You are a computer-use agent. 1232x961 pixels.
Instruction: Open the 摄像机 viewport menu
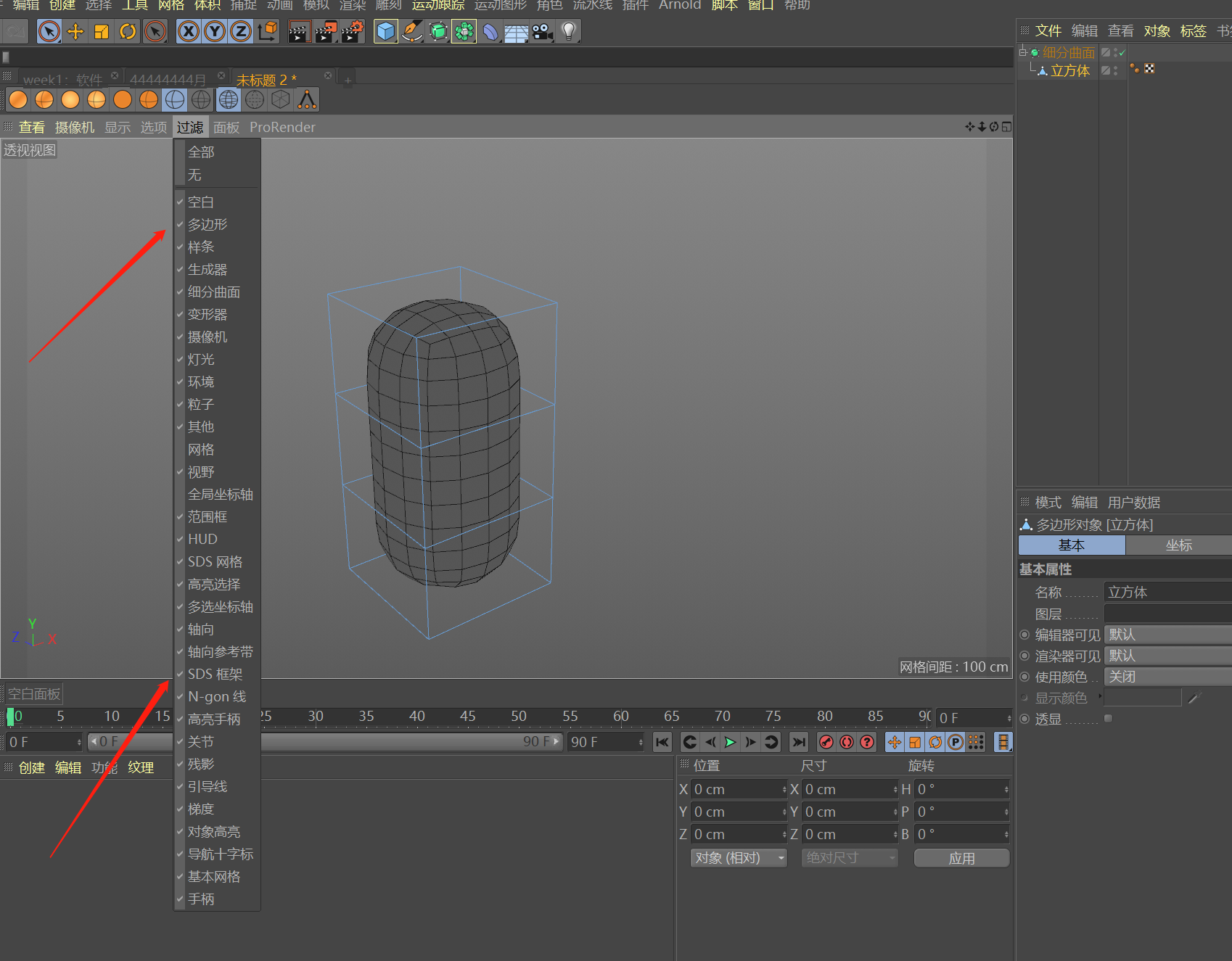tap(75, 128)
